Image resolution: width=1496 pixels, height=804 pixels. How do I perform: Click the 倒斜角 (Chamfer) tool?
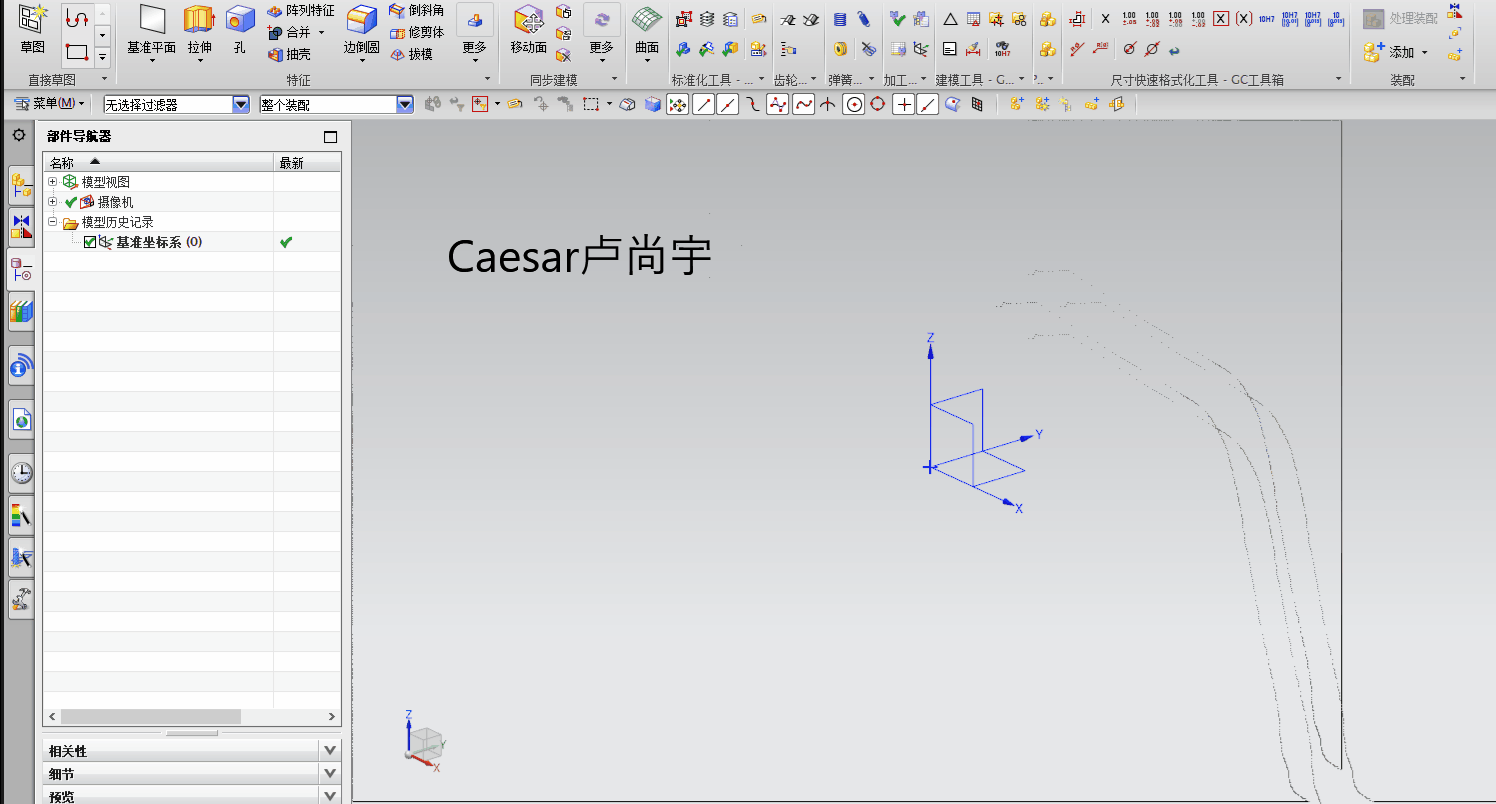pos(416,11)
